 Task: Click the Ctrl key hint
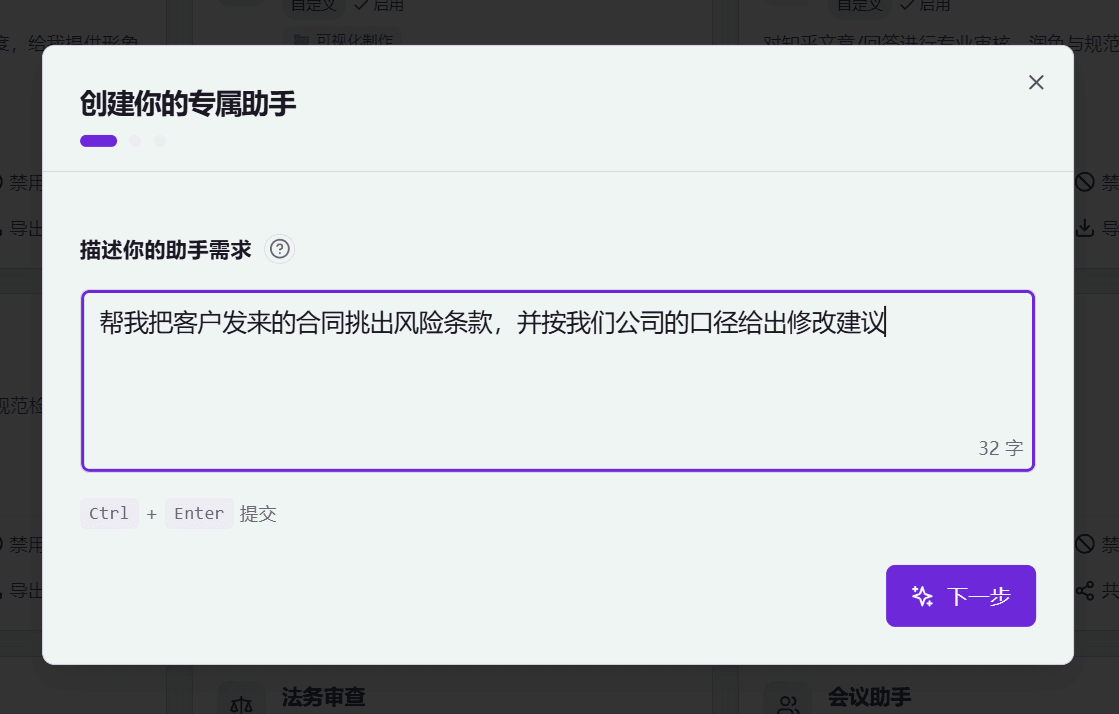(x=109, y=513)
